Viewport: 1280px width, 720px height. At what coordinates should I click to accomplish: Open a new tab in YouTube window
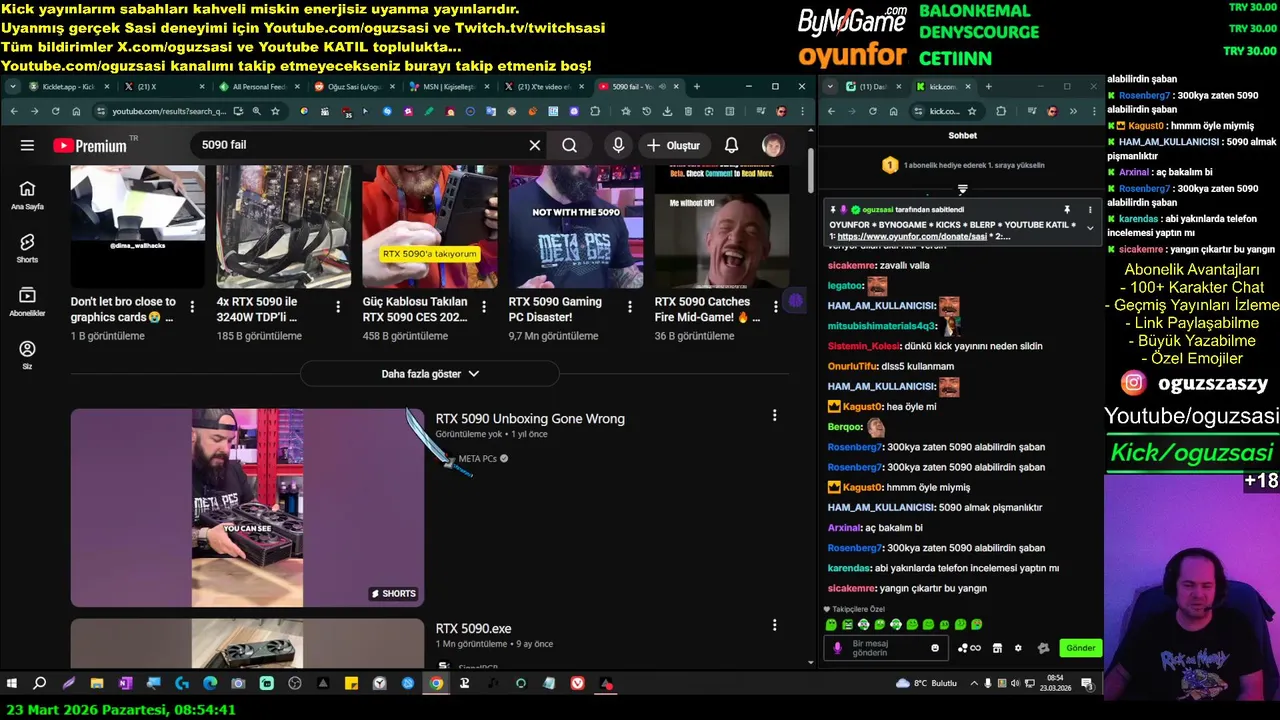coord(697,87)
